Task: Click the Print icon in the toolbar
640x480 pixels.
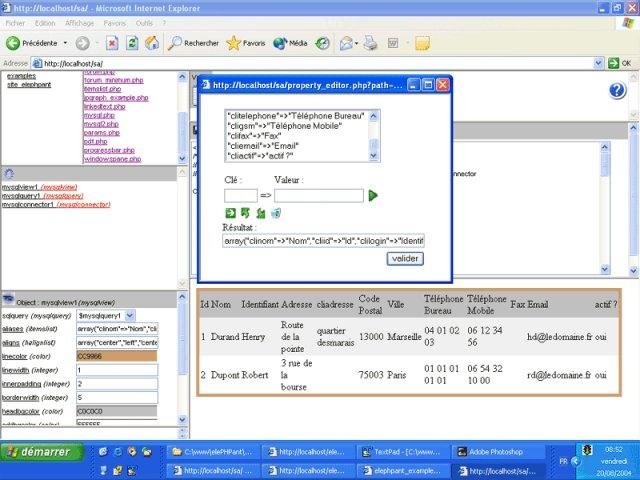Action: click(370, 43)
